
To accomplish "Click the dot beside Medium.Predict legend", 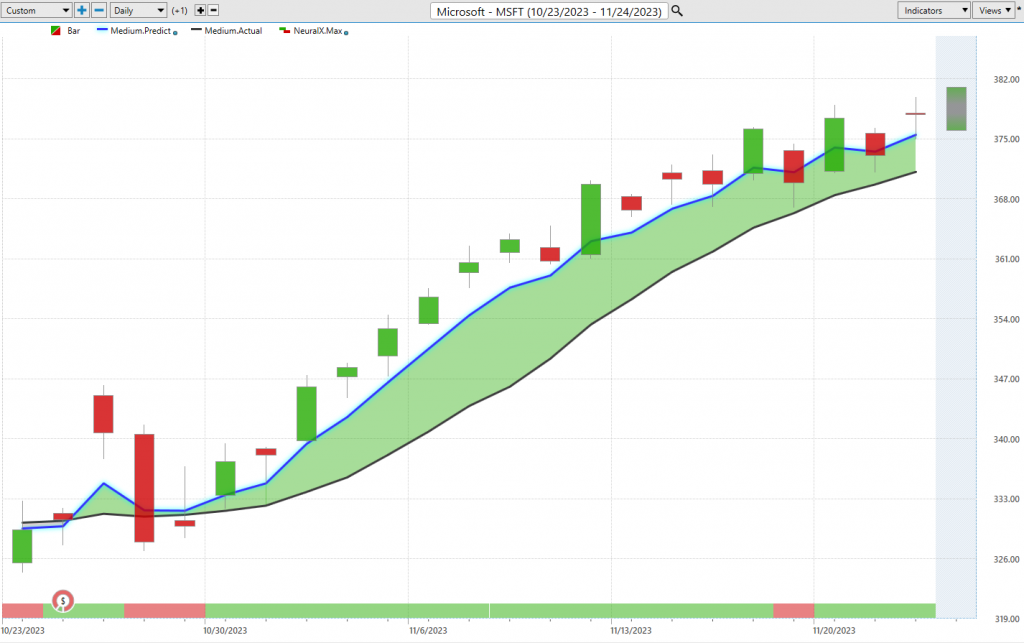I will pos(175,33).
